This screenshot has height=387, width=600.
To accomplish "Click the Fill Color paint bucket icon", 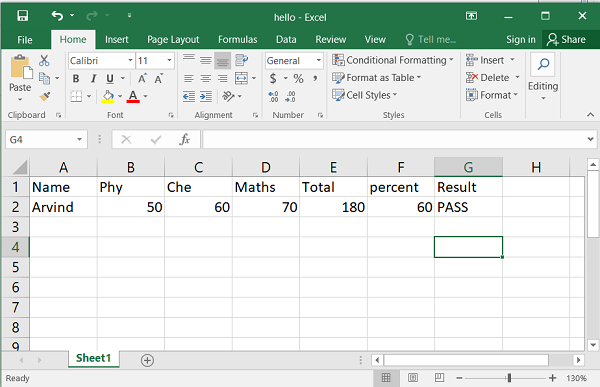I will click(x=108, y=96).
